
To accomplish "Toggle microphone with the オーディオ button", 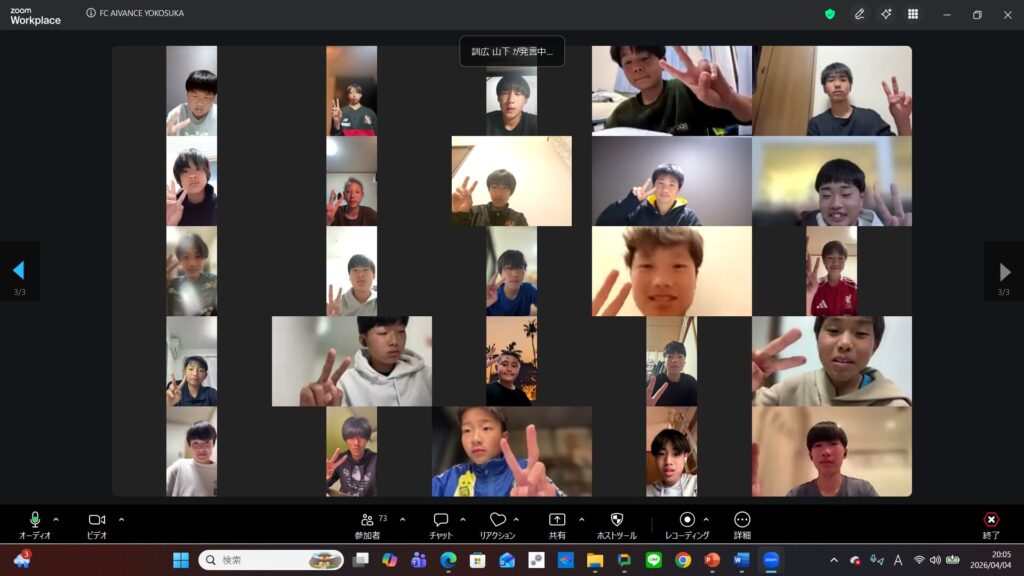I will tap(35, 521).
